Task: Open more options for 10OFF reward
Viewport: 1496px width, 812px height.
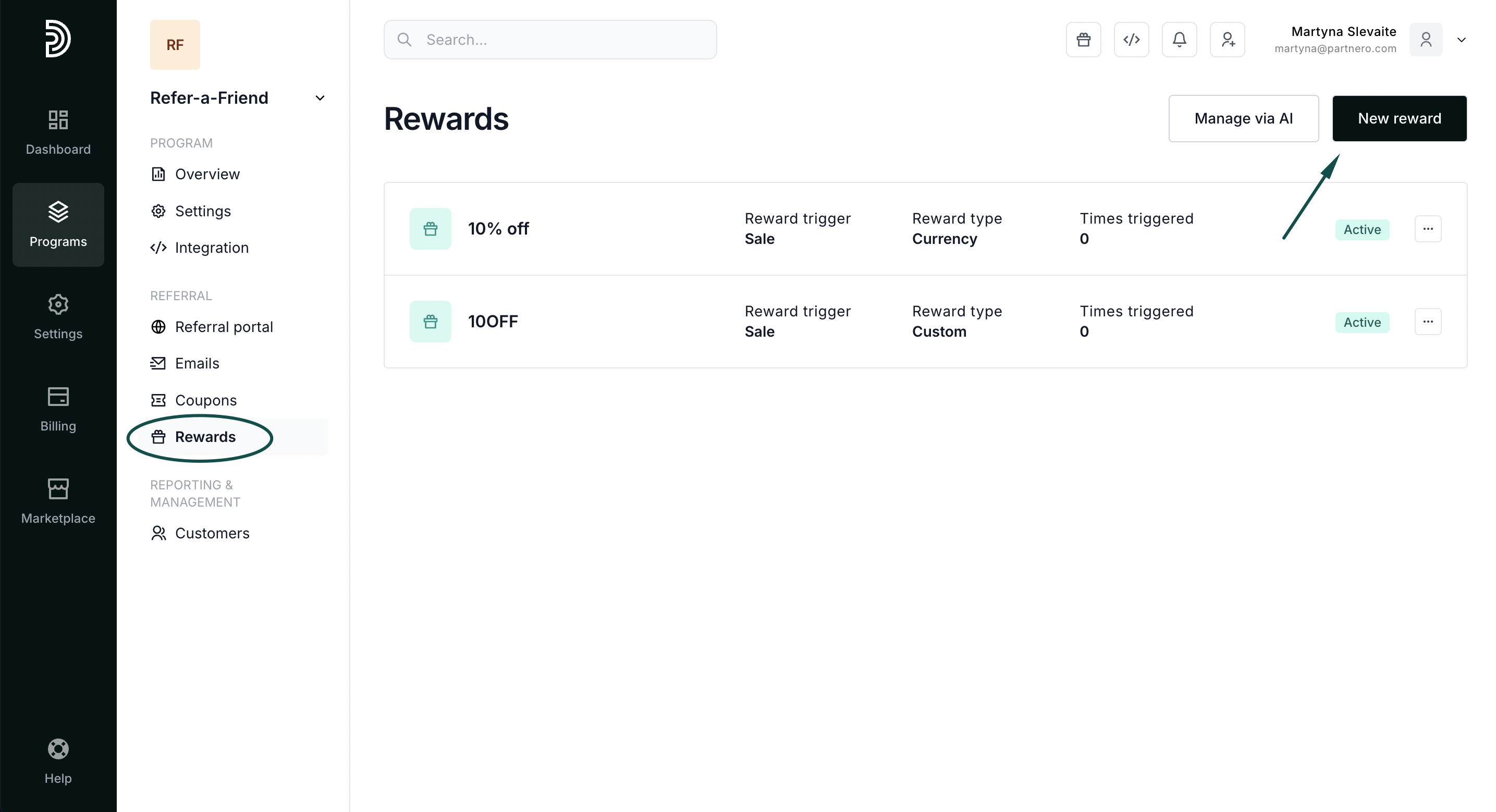Action: [x=1428, y=322]
